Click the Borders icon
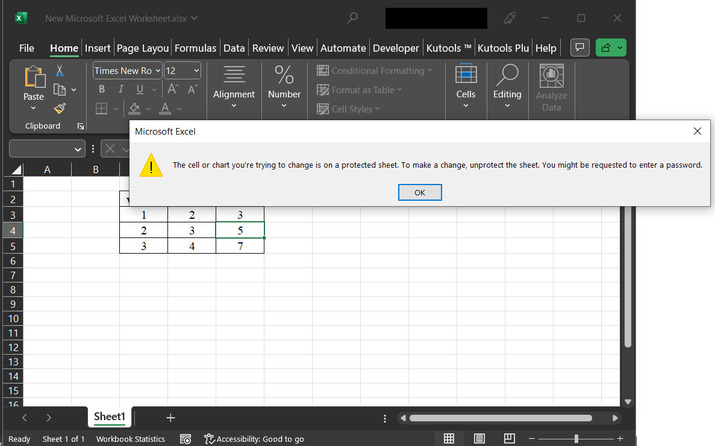 [101, 109]
